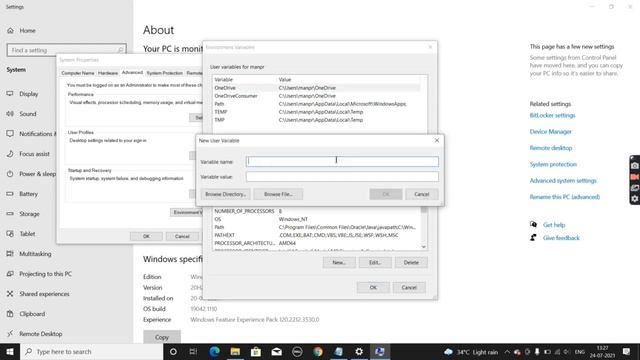Click the system variables scroll-down arrow
The width and height of the screenshot is (640, 360).
click(424, 247)
